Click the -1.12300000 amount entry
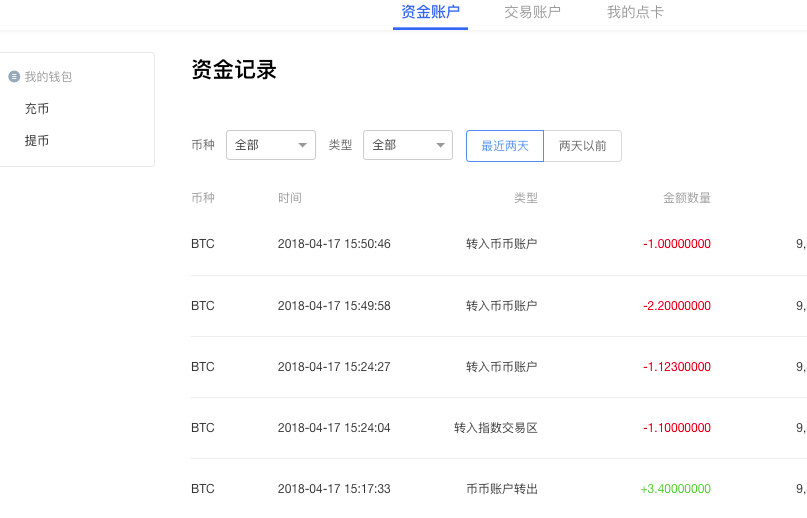 (x=676, y=367)
